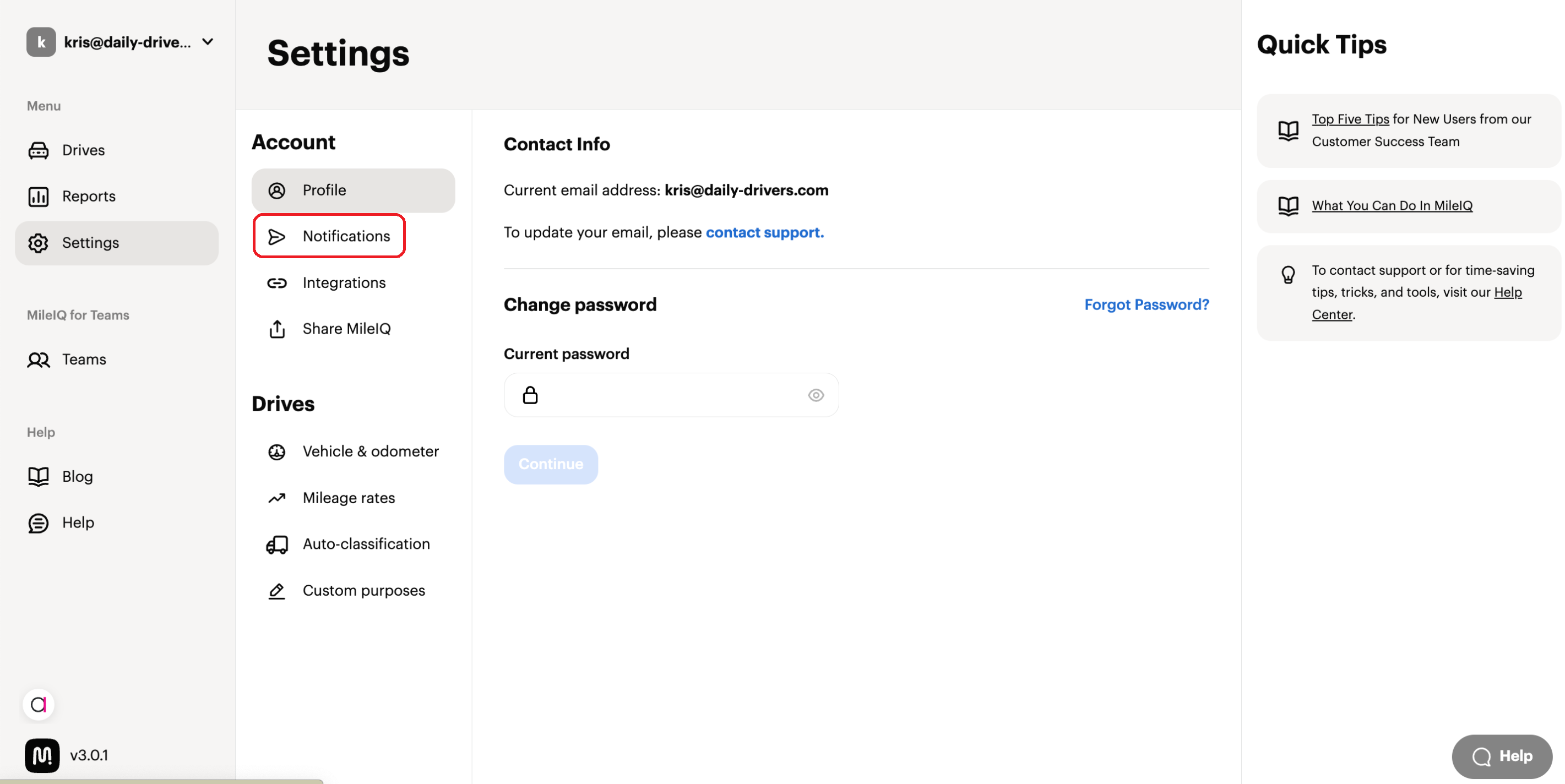Click the lightbulb icon in Quick Tips
Image resolution: width=1565 pixels, height=784 pixels.
point(1288,275)
